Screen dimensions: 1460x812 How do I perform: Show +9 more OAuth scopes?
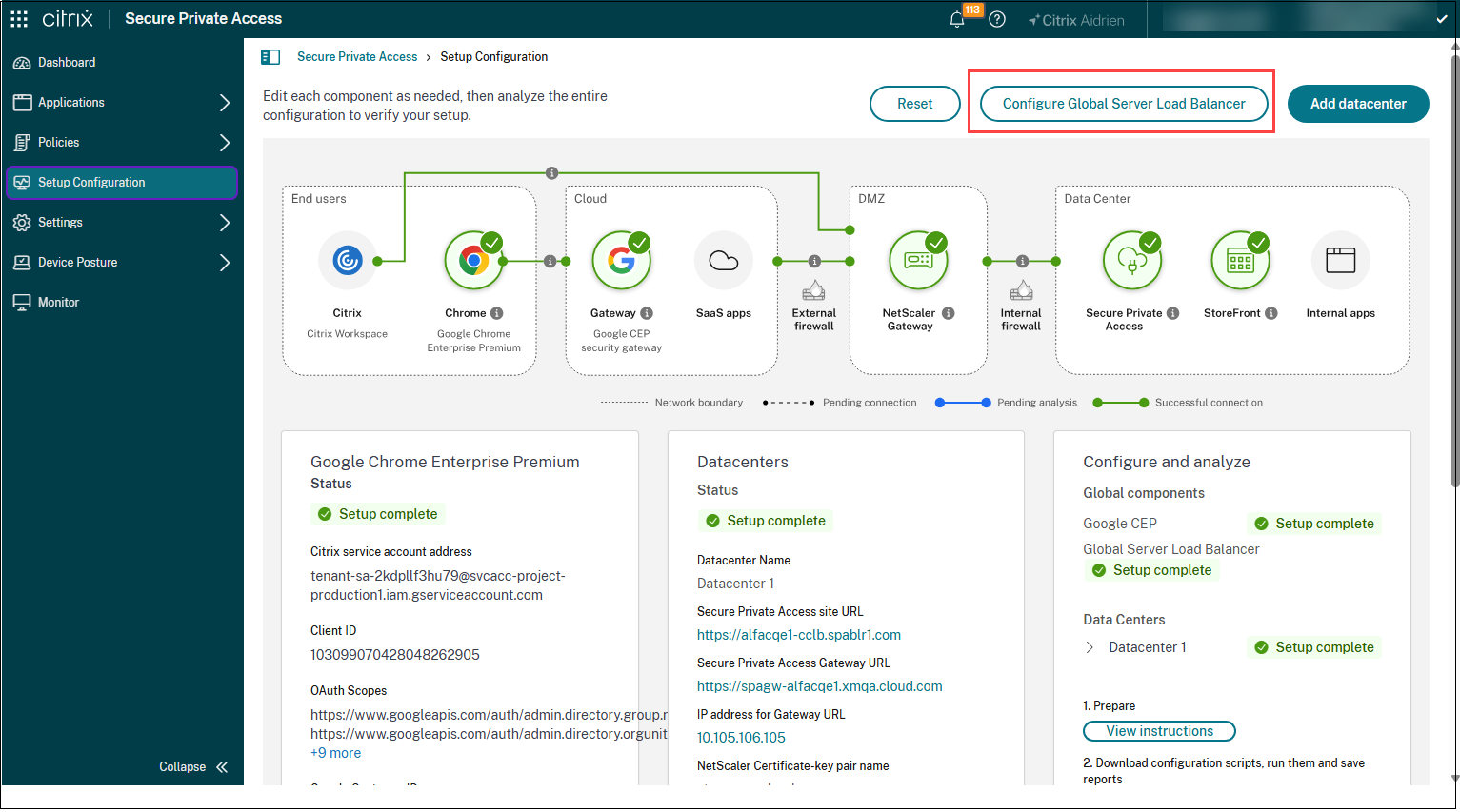(336, 753)
